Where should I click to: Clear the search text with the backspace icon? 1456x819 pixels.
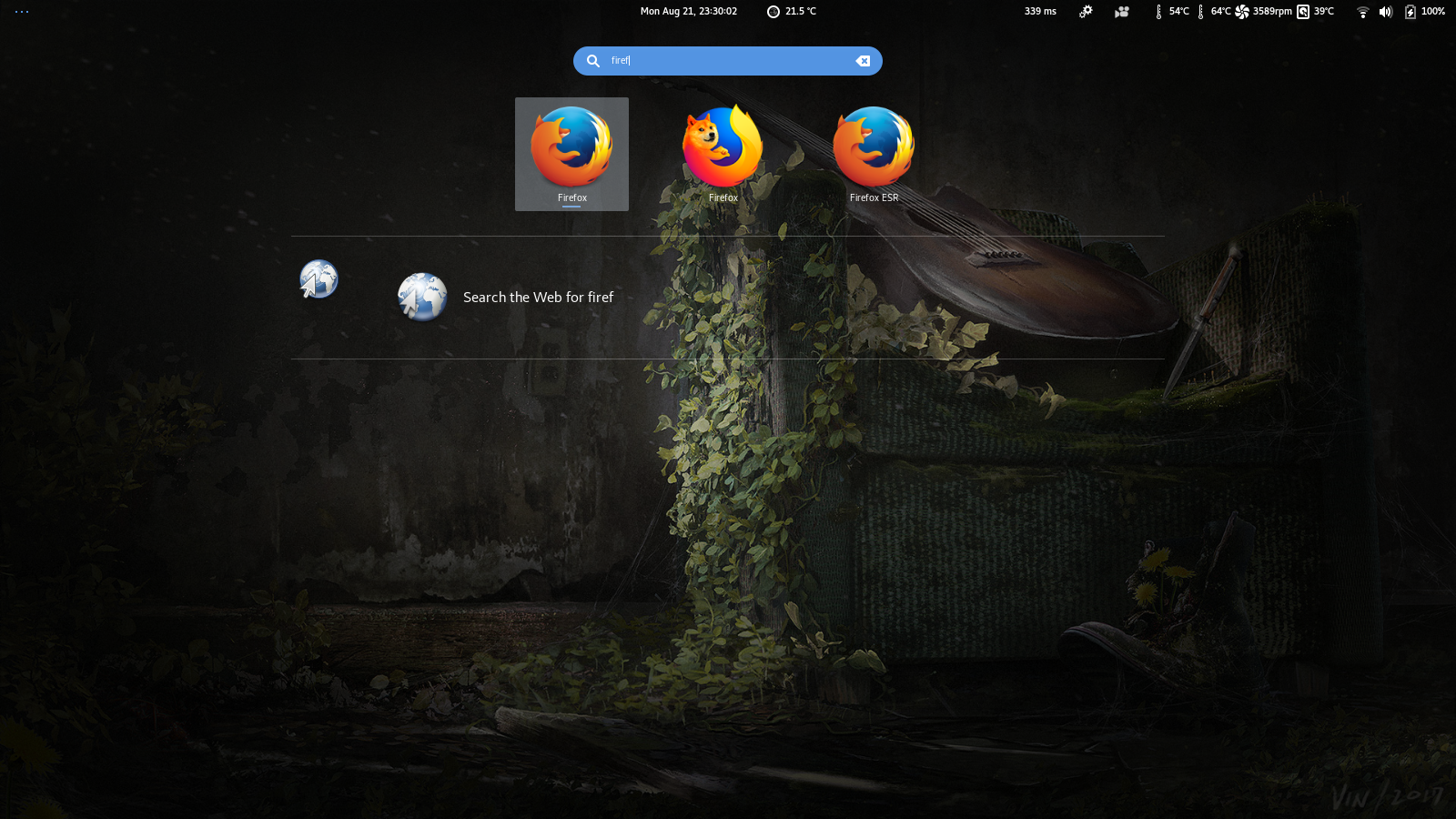point(863,61)
